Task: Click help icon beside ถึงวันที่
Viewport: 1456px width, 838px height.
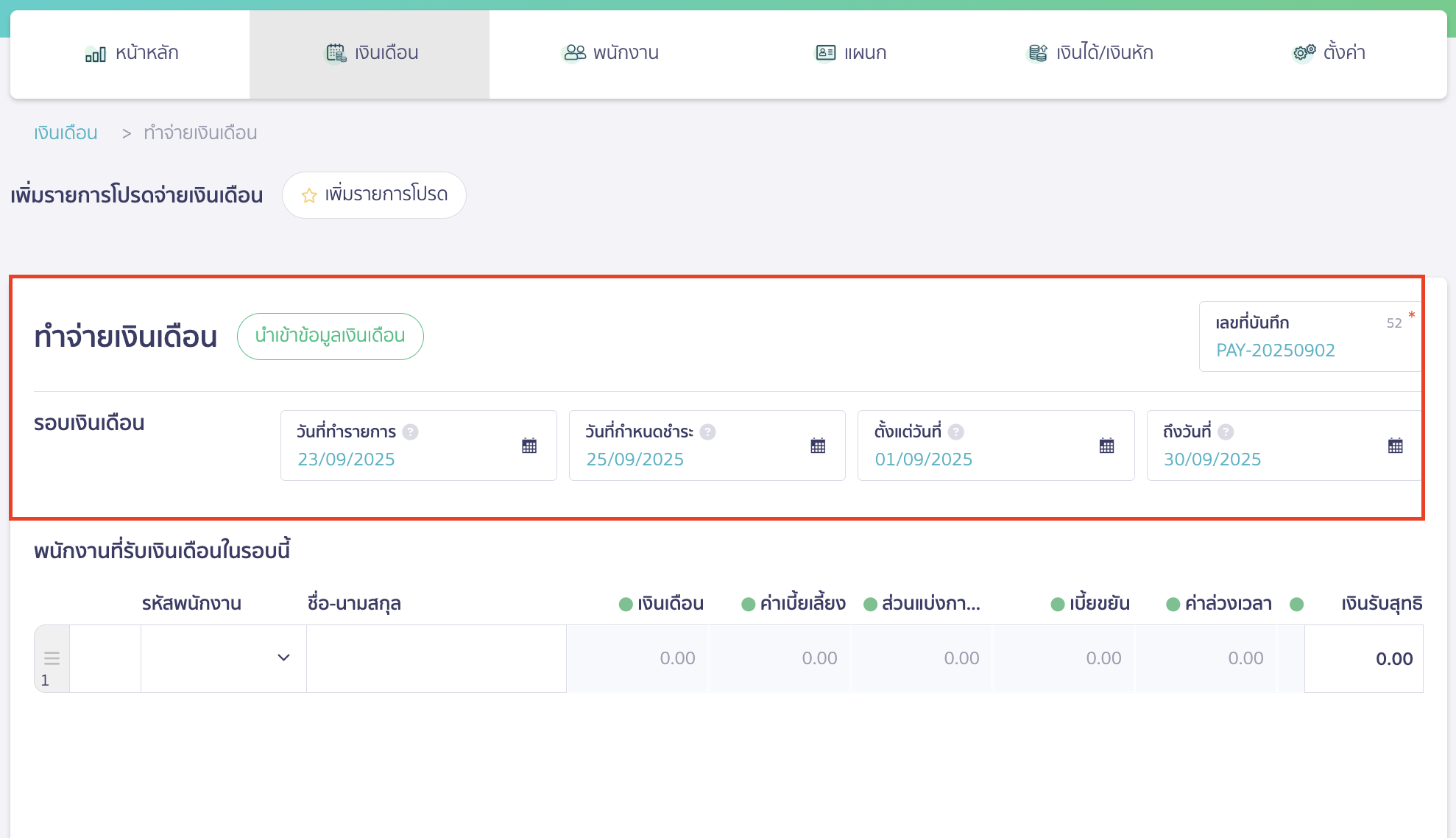Action: click(1226, 432)
